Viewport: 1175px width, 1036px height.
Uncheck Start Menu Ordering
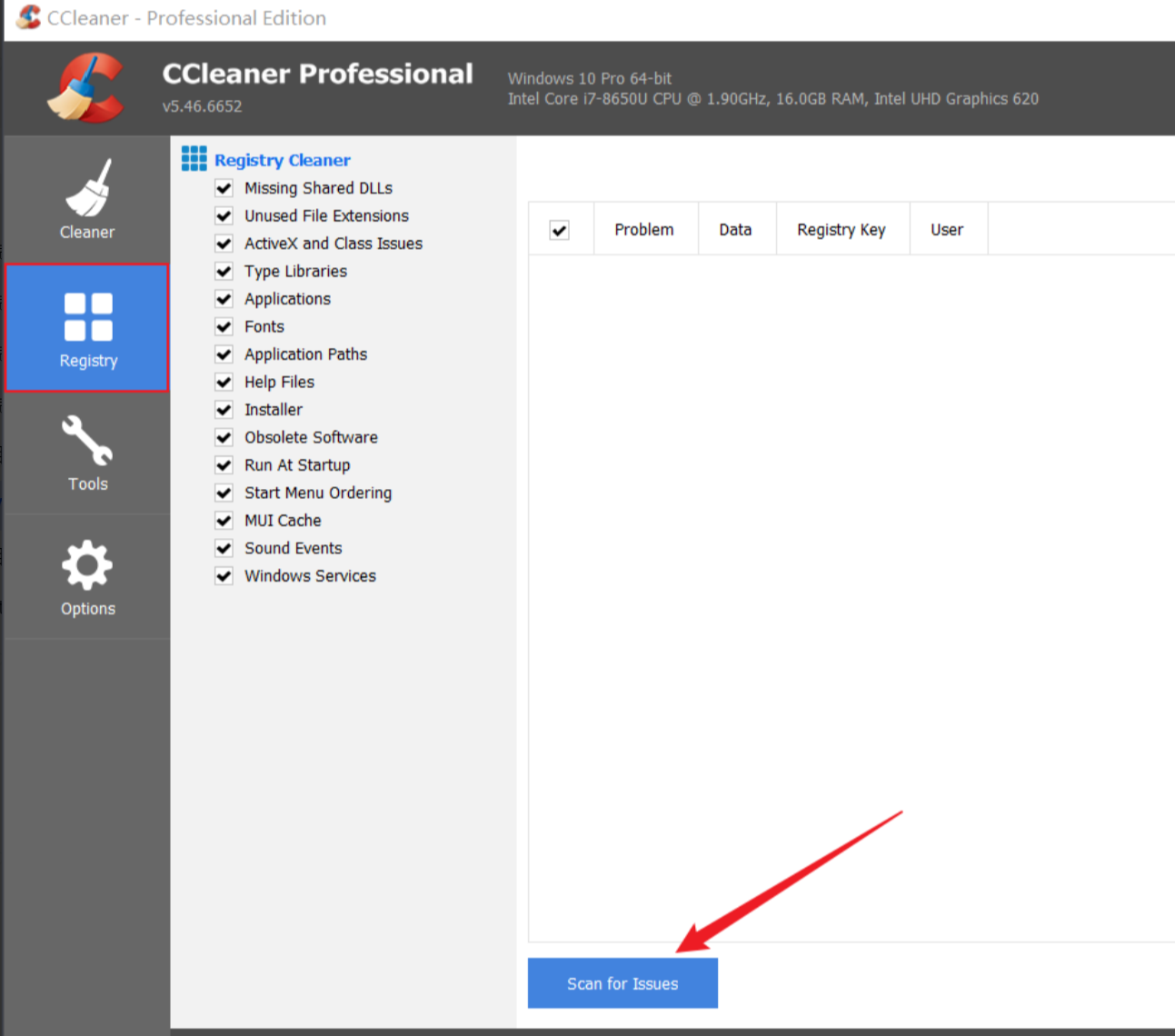pos(224,493)
